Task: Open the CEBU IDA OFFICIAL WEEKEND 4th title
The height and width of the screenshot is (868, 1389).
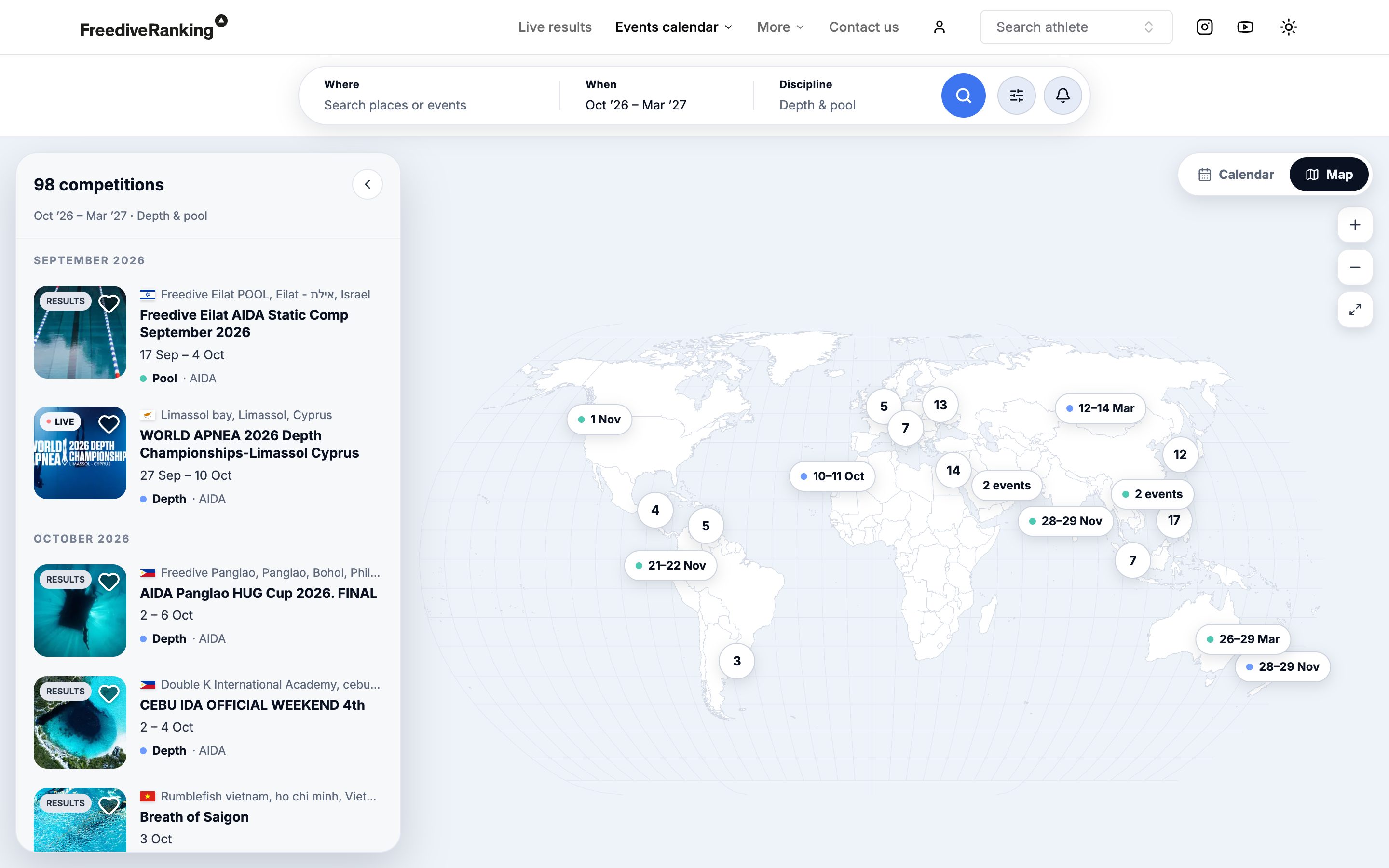Action: (252, 705)
